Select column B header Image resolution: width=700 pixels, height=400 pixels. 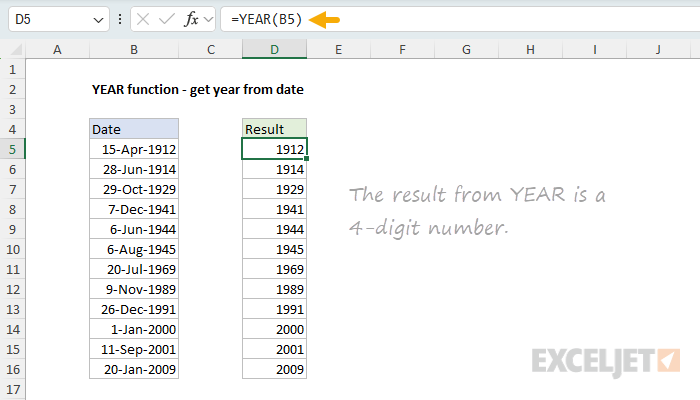(134, 50)
